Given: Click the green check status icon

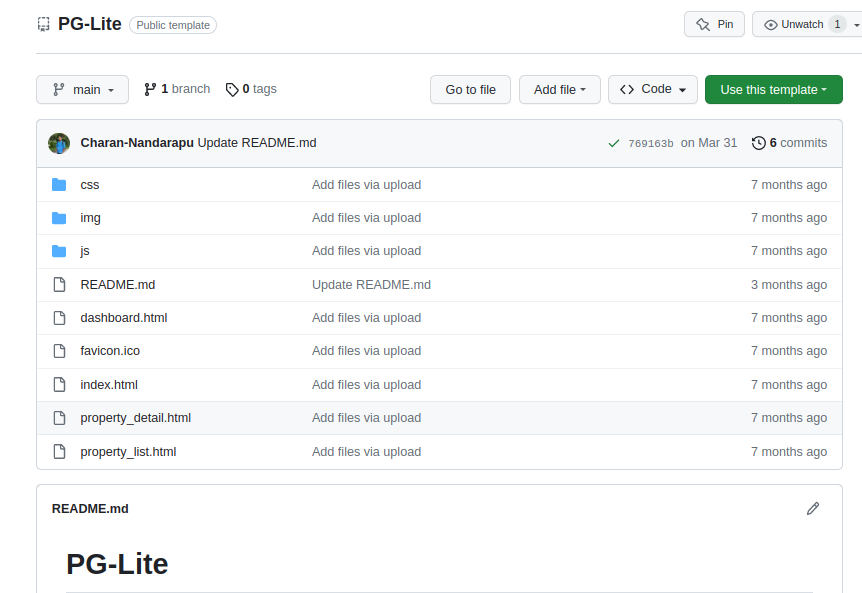Looking at the screenshot, I should pos(613,143).
